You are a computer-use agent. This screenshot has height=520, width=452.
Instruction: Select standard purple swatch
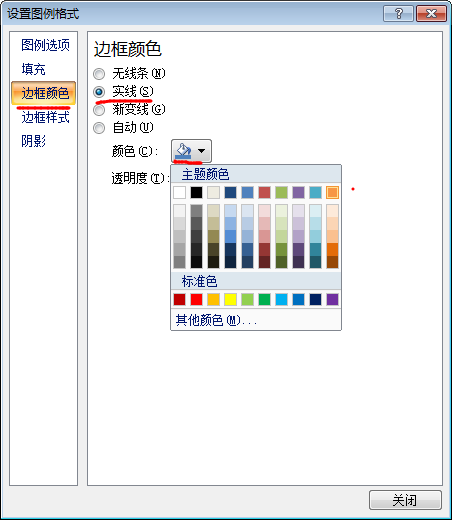pos(332,299)
